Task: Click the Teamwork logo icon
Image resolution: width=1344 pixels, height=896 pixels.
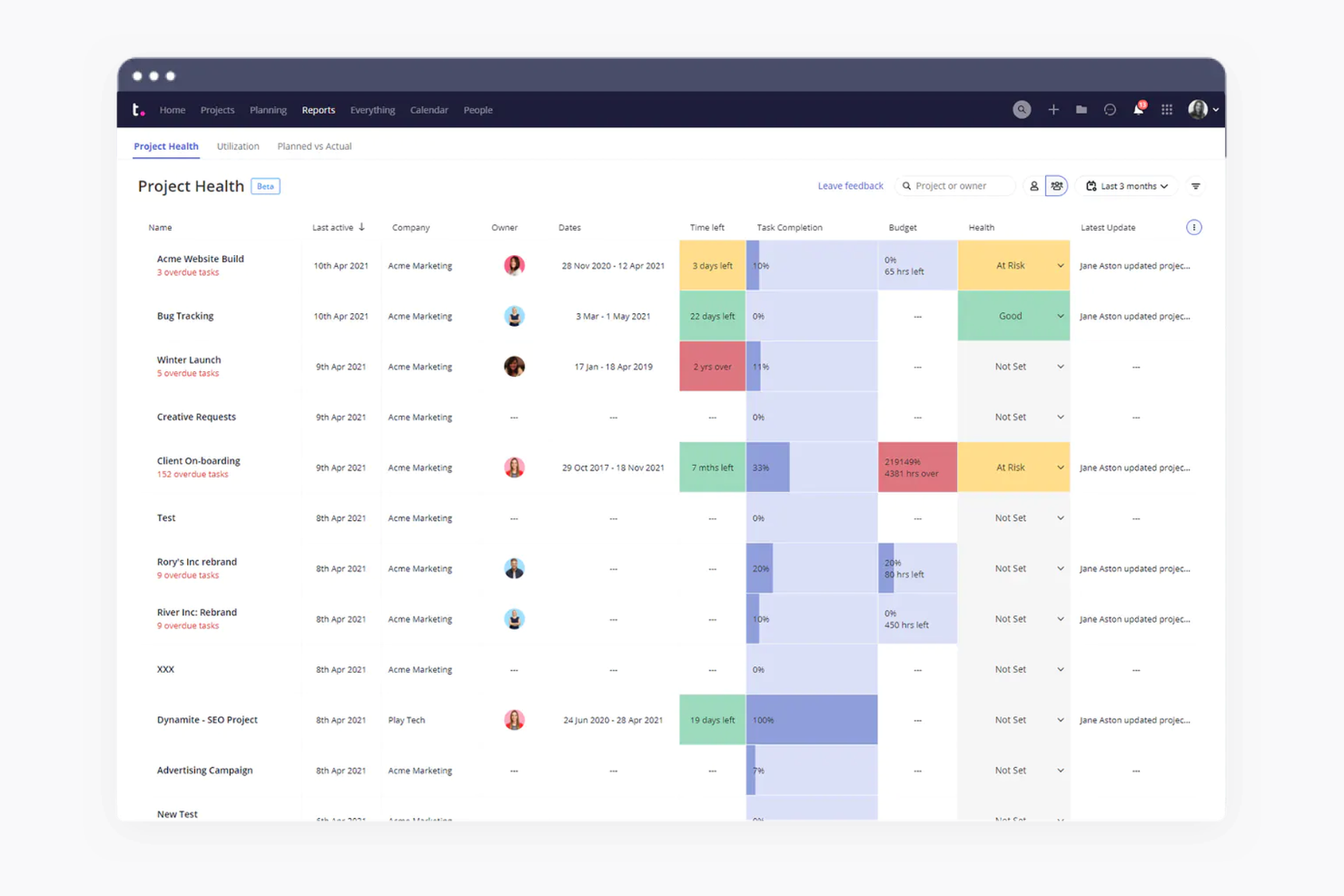Action: click(138, 110)
